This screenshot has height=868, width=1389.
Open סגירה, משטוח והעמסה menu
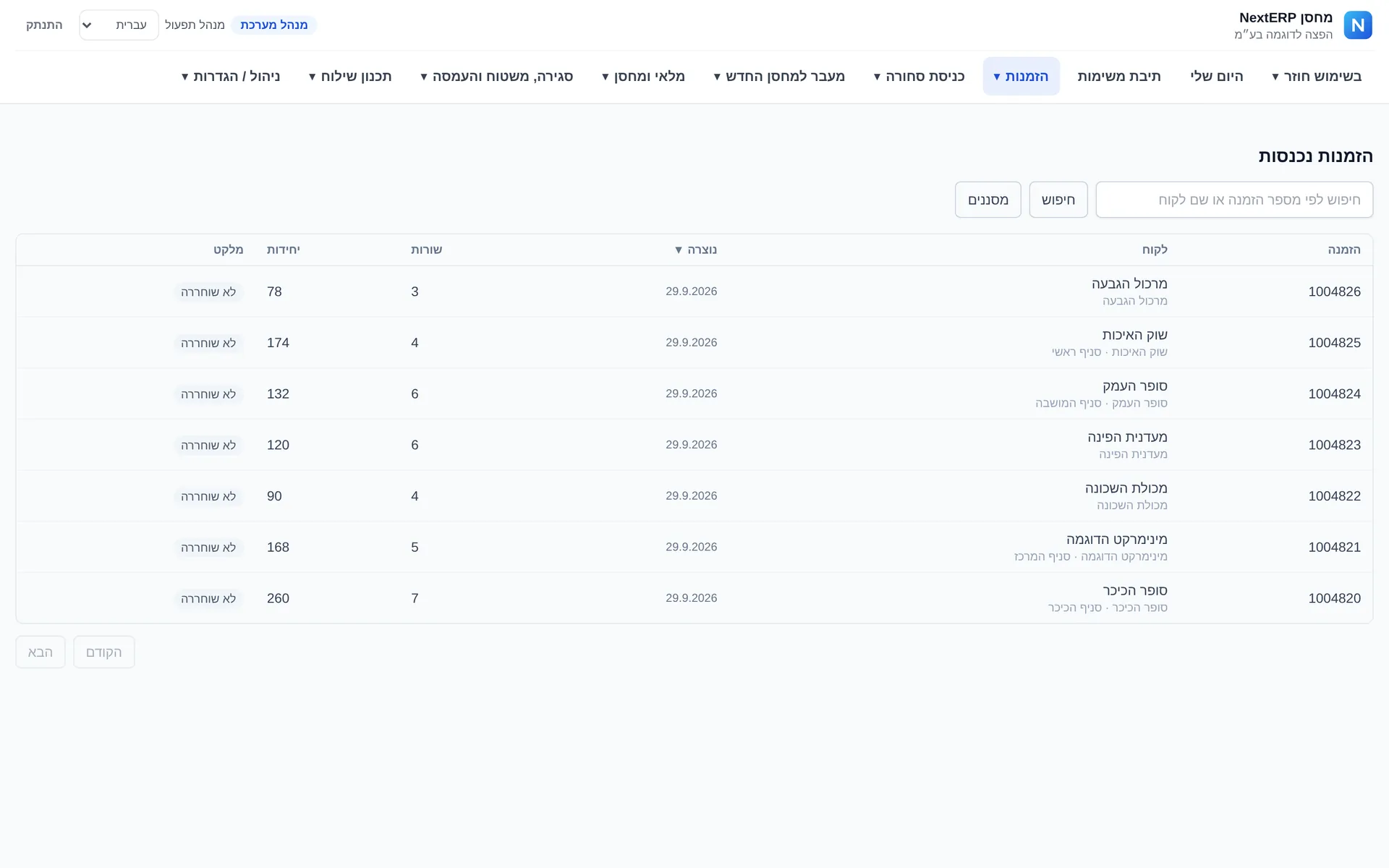tap(497, 76)
